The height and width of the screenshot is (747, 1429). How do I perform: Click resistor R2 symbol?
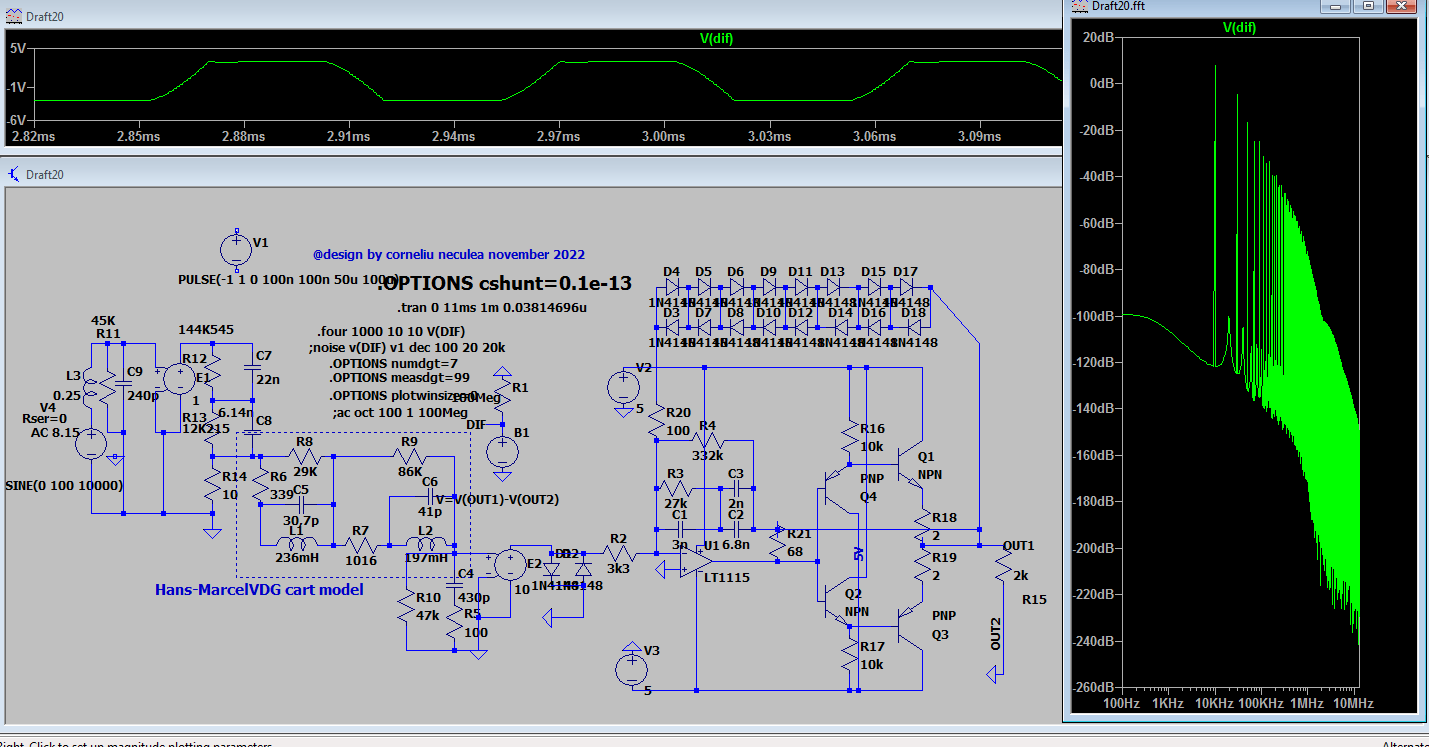click(x=618, y=552)
